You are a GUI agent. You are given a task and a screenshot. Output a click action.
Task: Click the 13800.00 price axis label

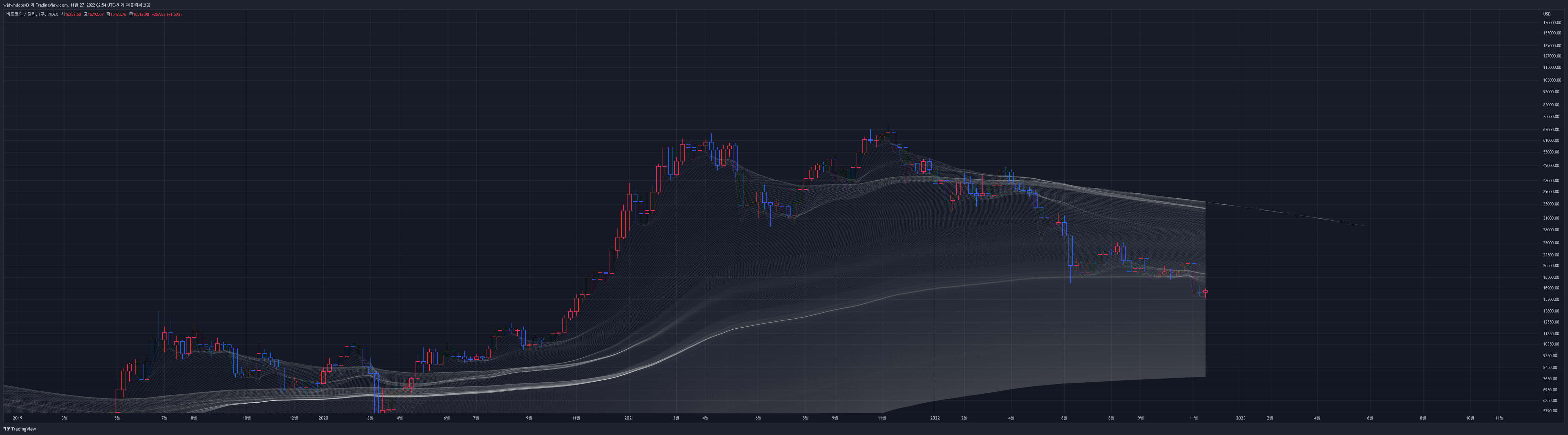(1551, 311)
